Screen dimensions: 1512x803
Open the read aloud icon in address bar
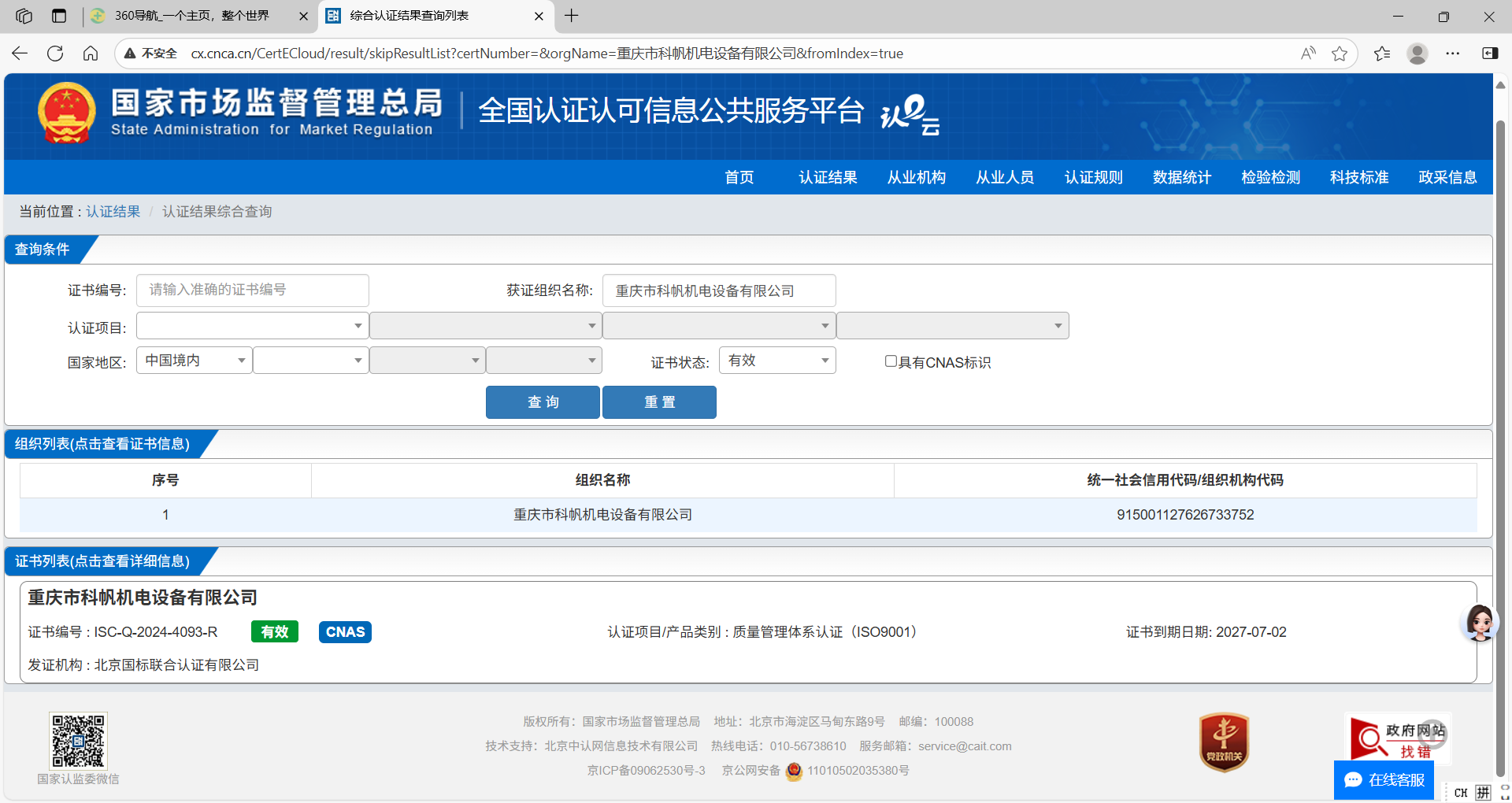(1308, 54)
